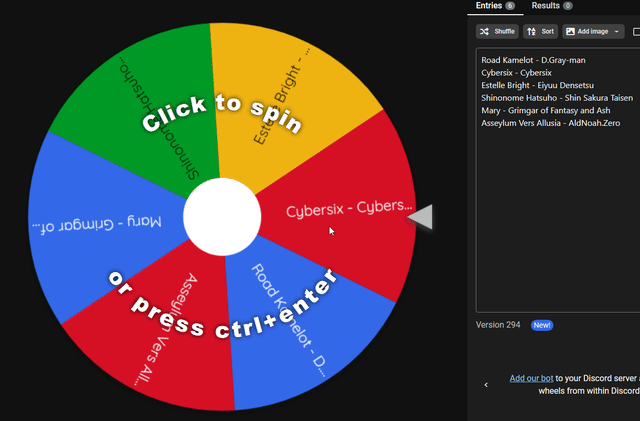This screenshot has width=640, height=421.
Task: Click the Cybersix - Cybersix entry line
Action: coord(516,73)
